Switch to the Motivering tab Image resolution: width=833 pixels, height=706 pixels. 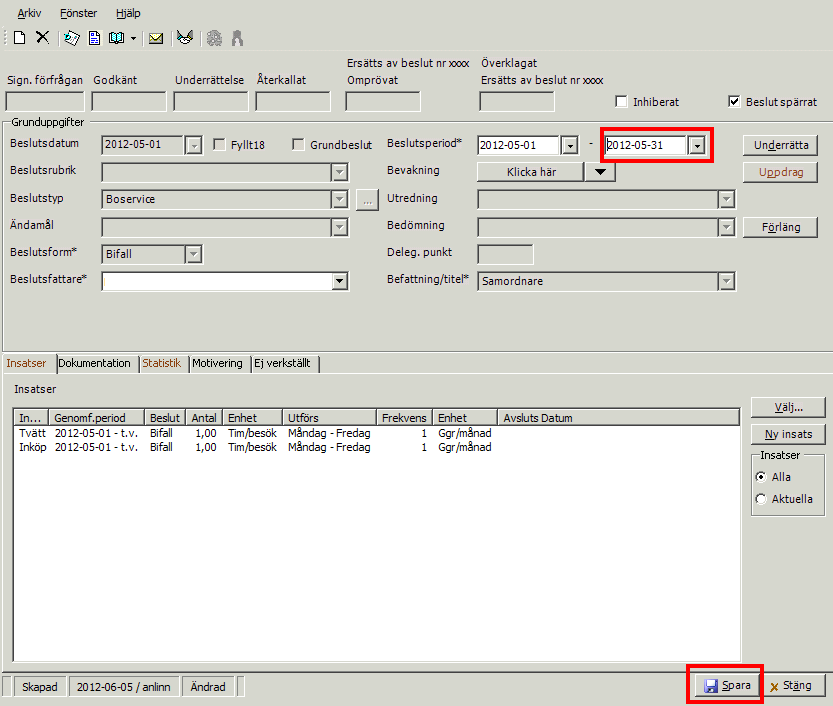(x=217, y=363)
